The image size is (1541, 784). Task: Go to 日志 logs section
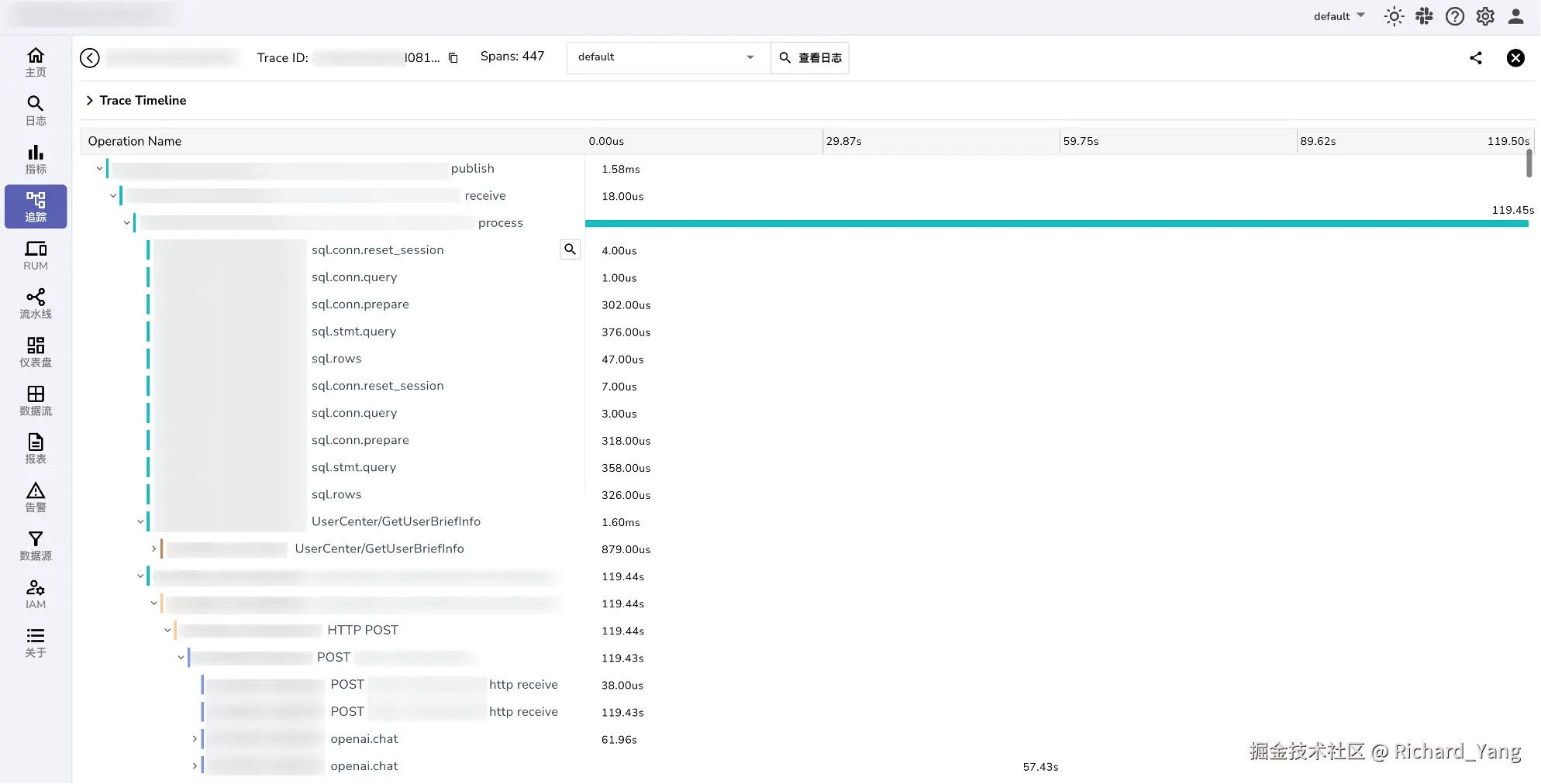click(x=36, y=110)
